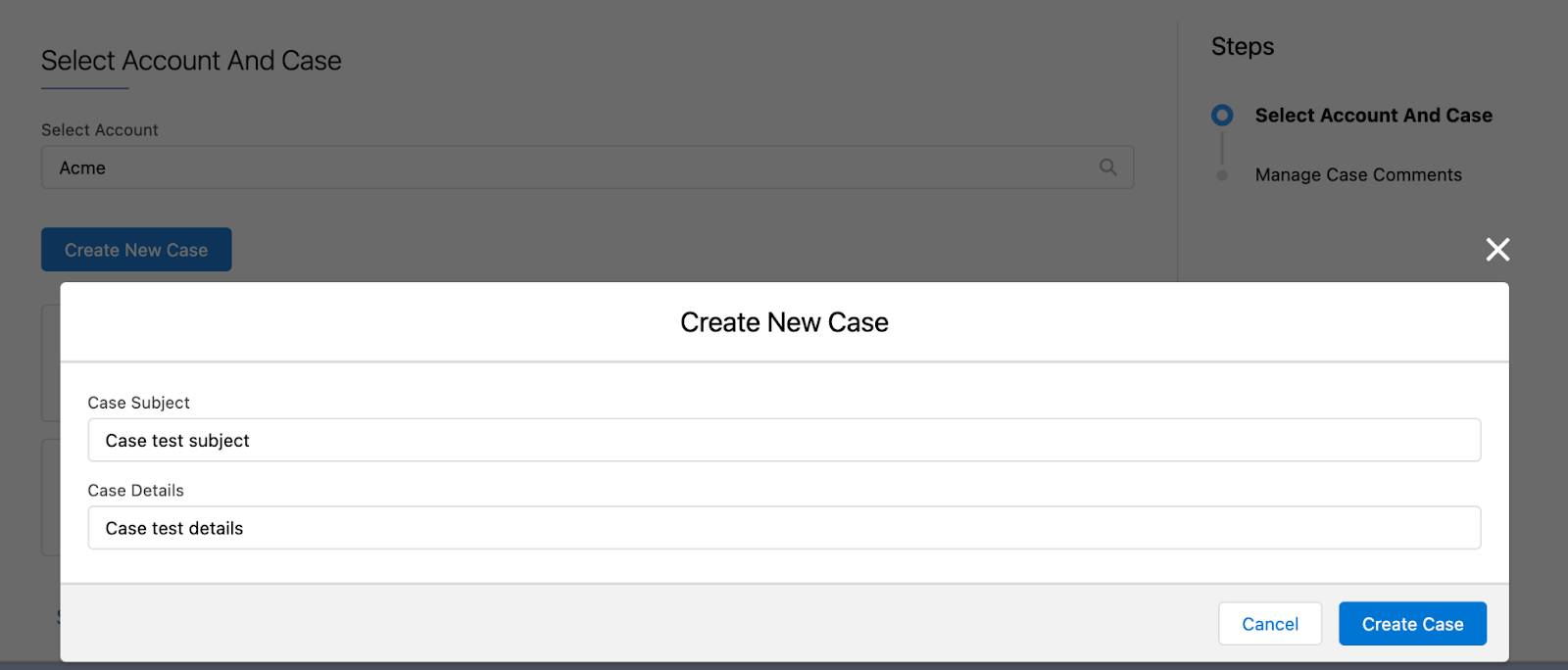
Task: Click the Case Details field label
Action: coord(134,490)
